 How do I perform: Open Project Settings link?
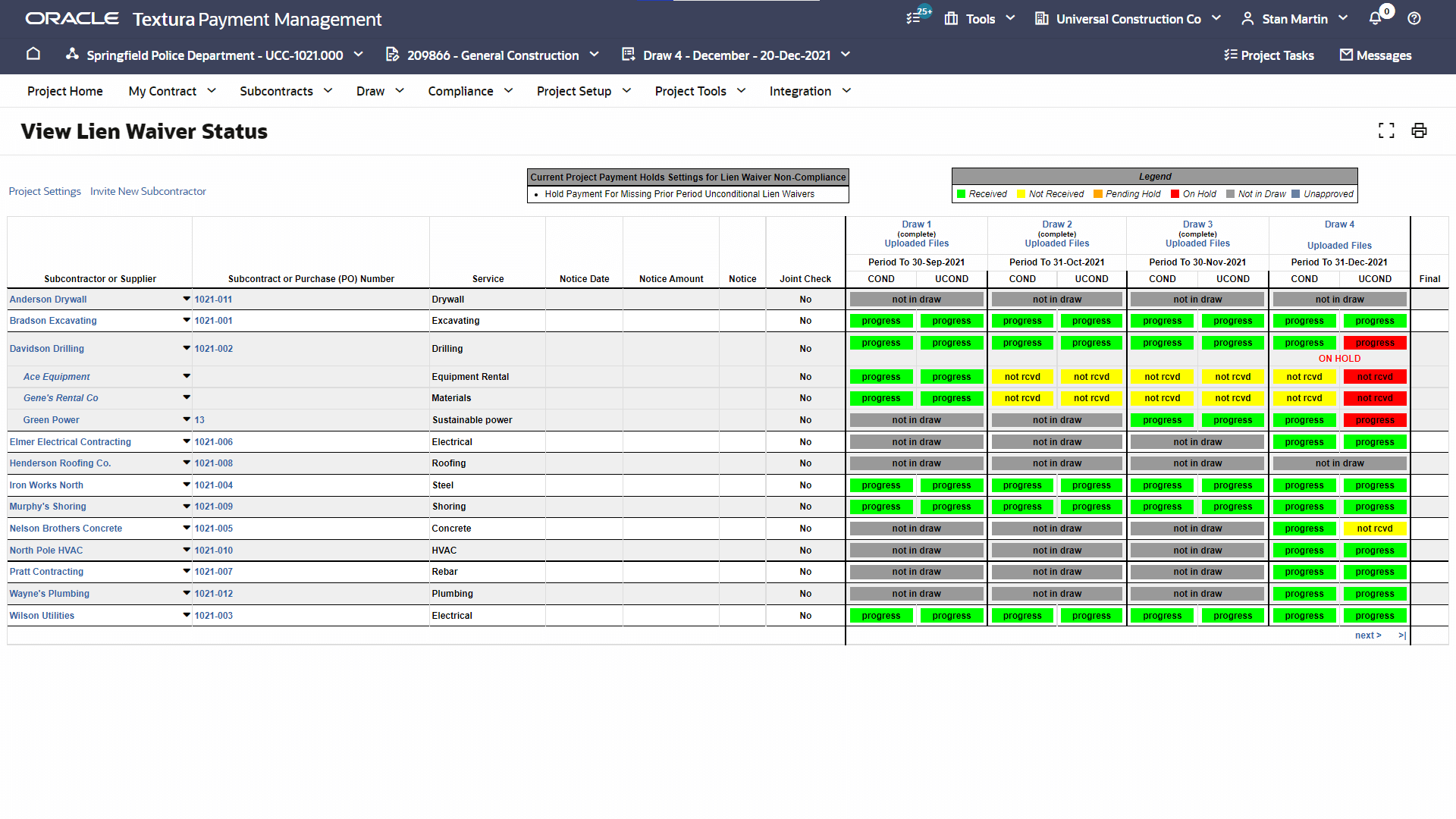45,191
